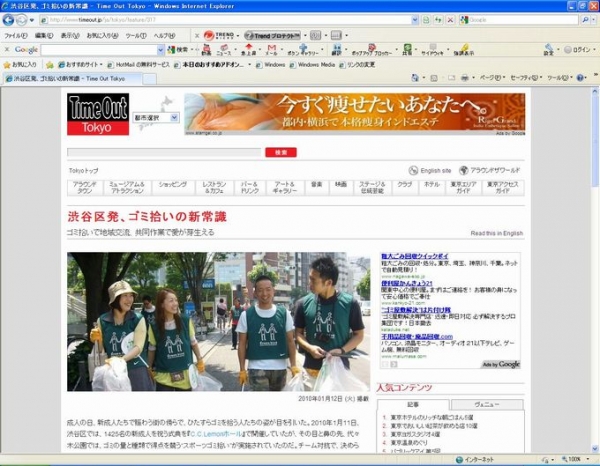Click the Help question mark icon
Viewport: 600px width, 466px height.
click(580, 78)
